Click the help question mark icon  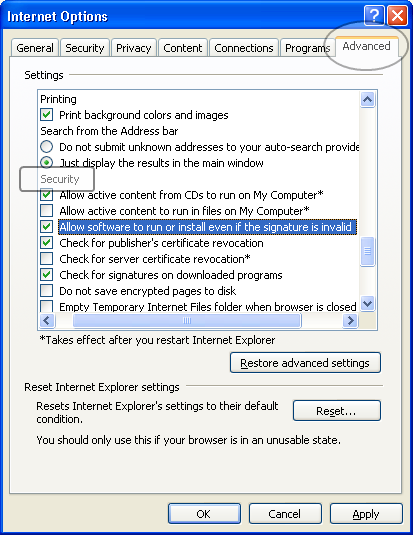[374, 15]
